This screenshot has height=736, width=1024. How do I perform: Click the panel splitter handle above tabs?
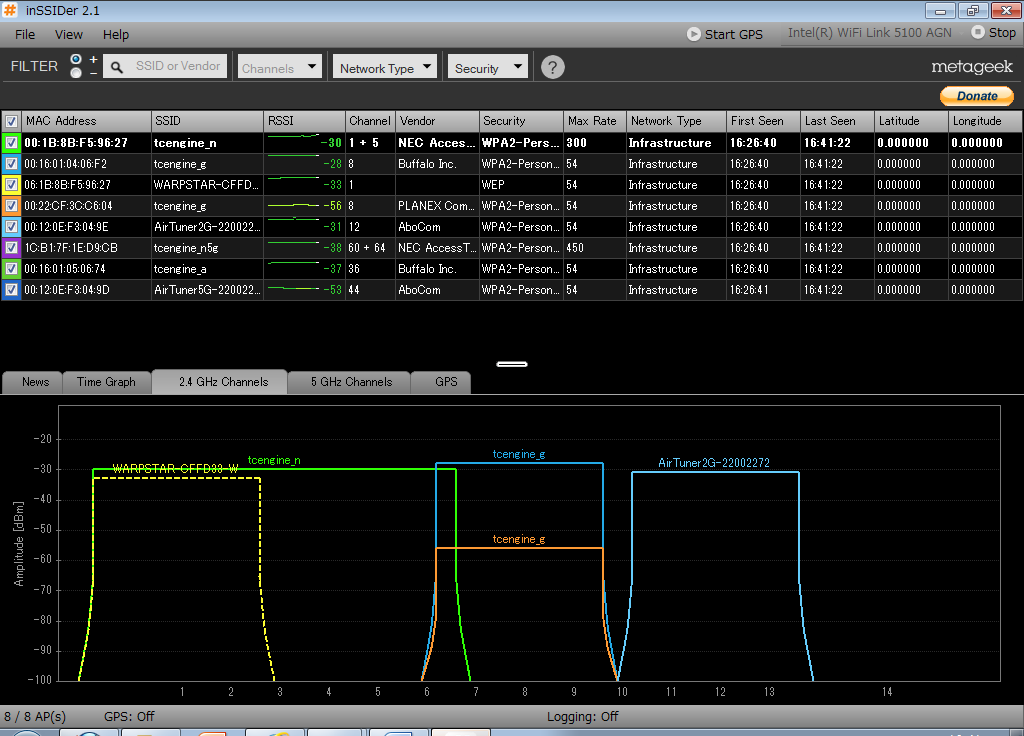pyautogui.click(x=512, y=364)
